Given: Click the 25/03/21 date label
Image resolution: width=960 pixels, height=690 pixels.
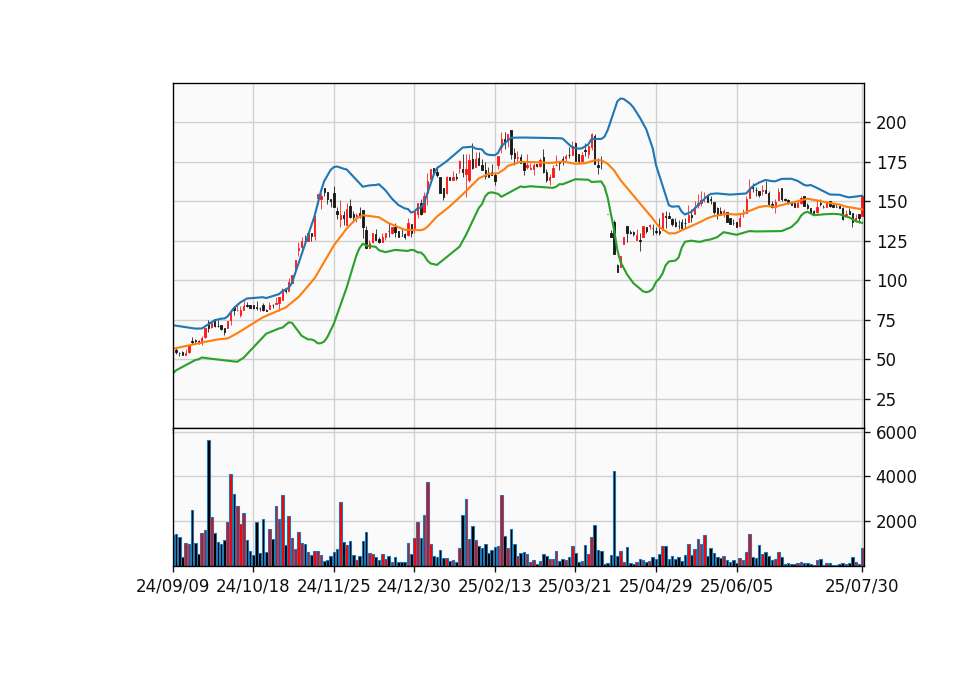Looking at the screenshot, I should click(575, 586).
